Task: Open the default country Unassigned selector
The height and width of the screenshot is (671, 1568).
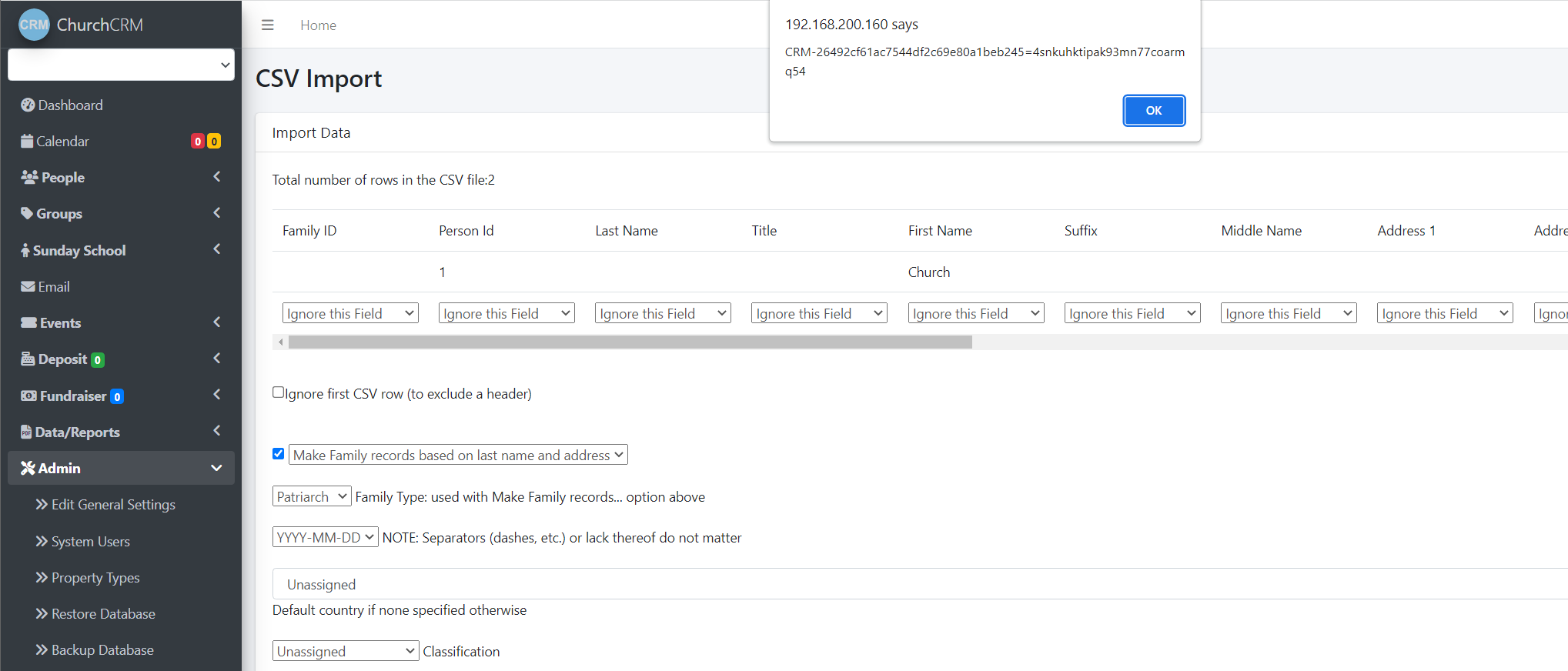Action: tap(920, 584)
